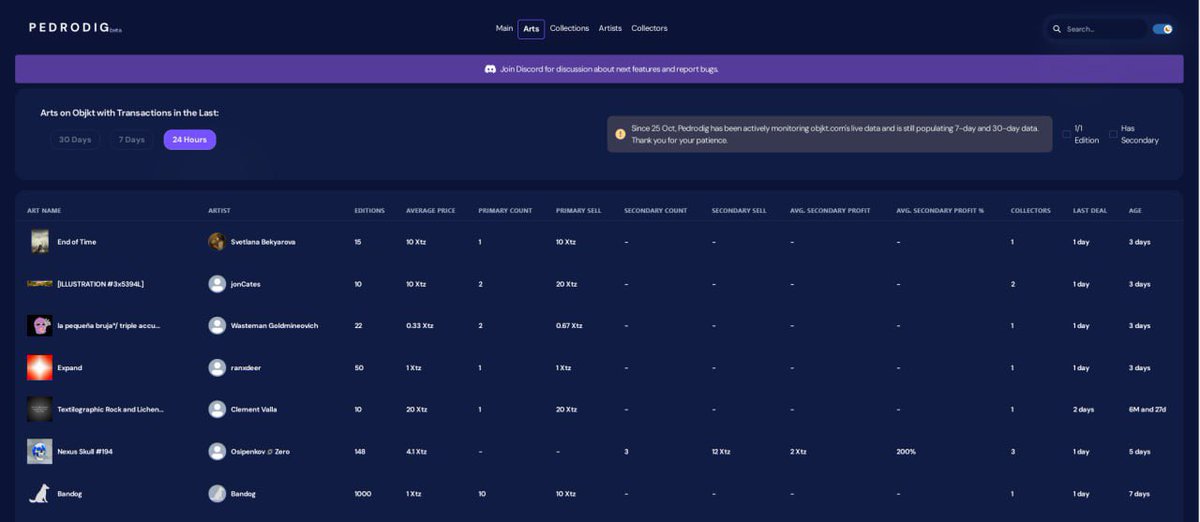Screen dimensions: 1200x522
Task: Open la pequeña bruja artwork thumbnail
Action: [x=40, y=326]
